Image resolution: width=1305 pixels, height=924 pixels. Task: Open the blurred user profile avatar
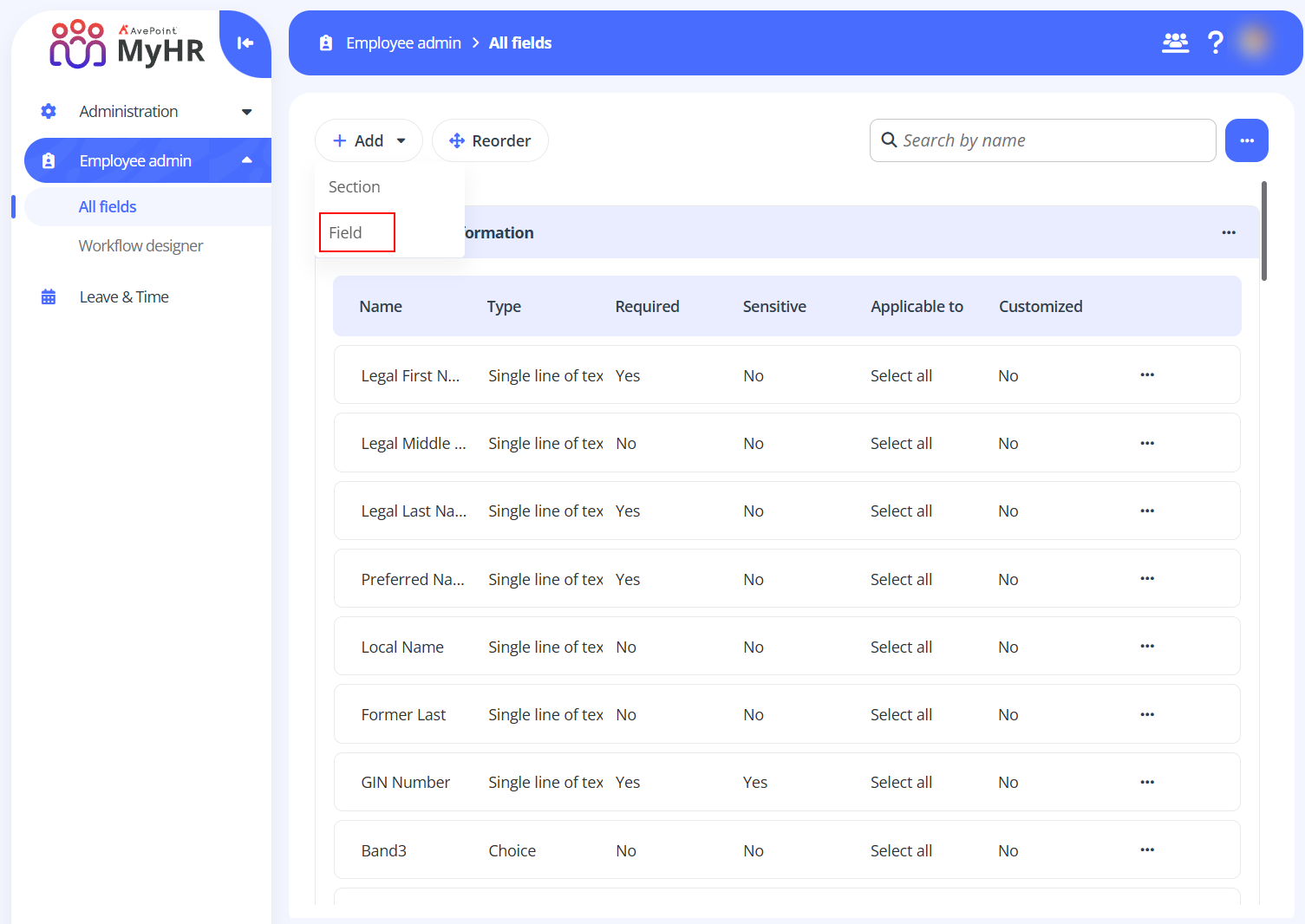1254,42
